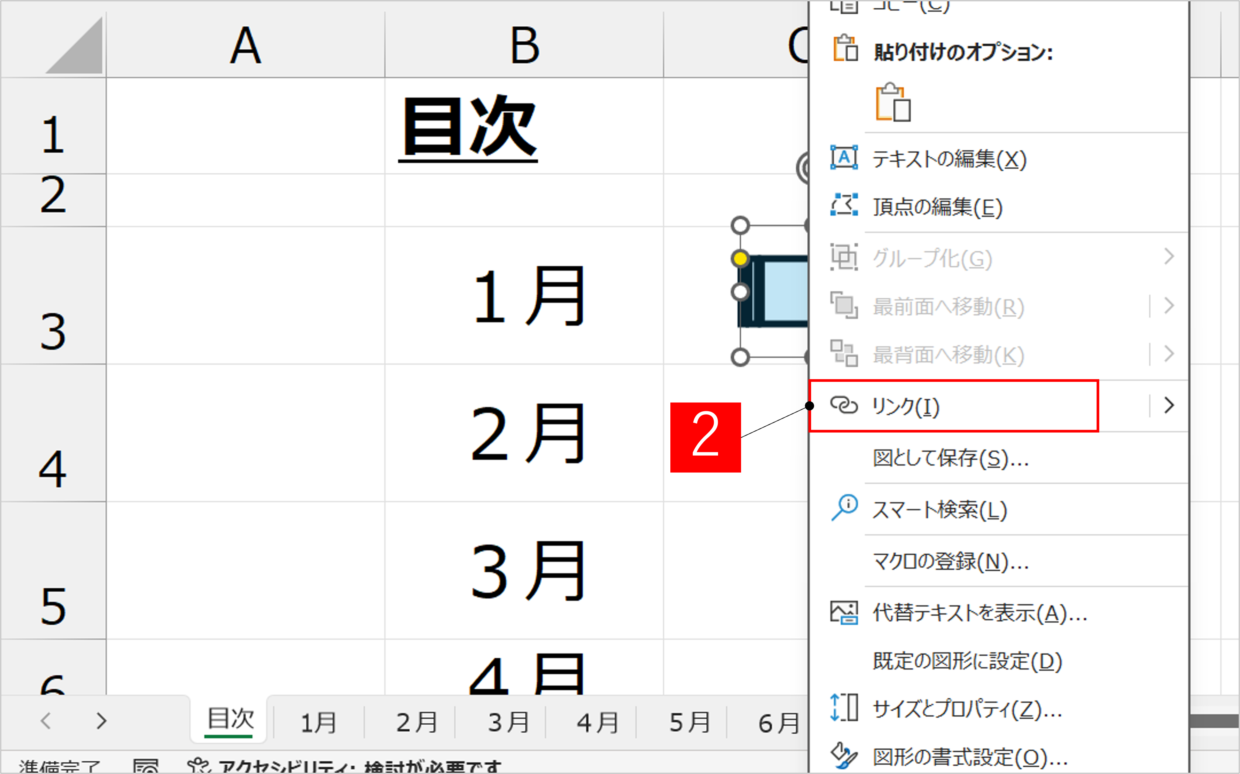Screen dimensions: 1240x774
Task: Click the Format Shape paint icon
Action: coord(844,757)
